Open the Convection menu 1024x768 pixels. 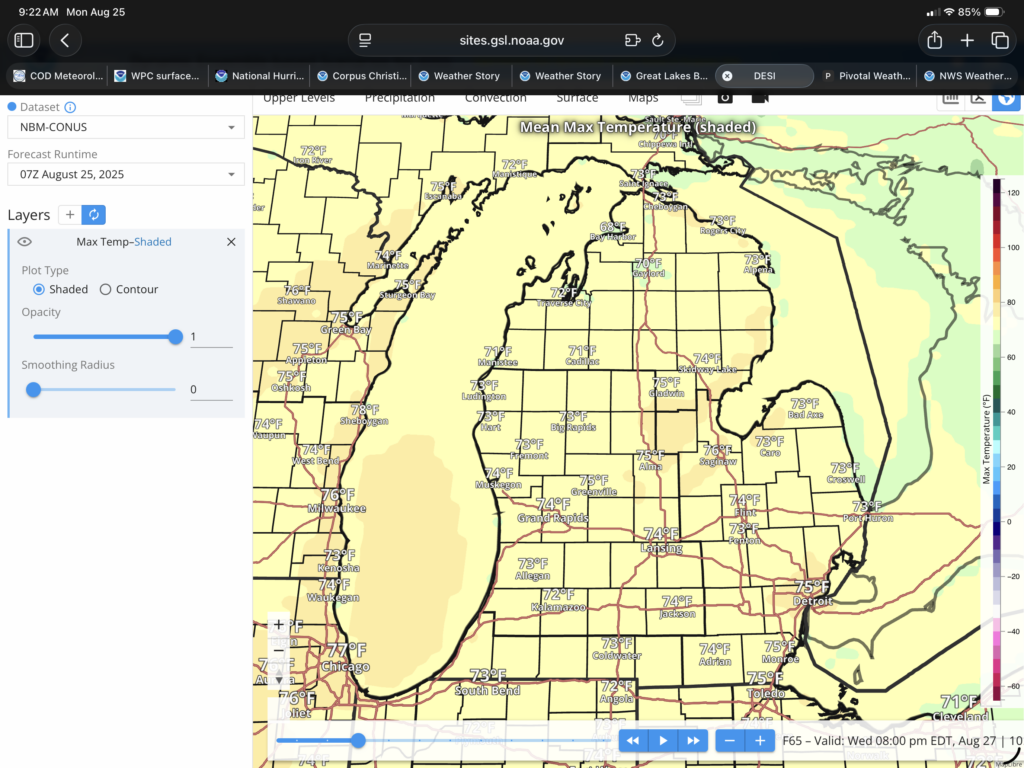(x=495, y=98)
